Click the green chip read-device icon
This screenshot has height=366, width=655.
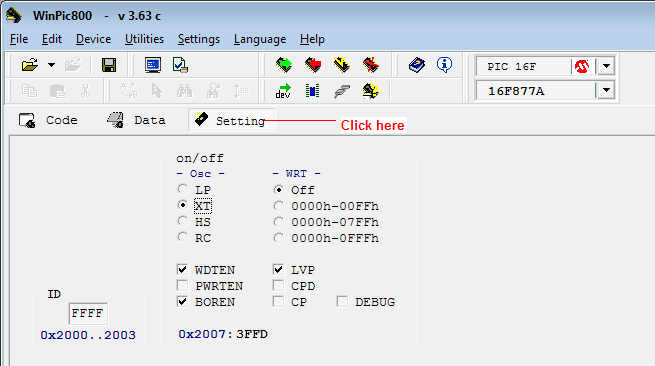click(284, 65)
